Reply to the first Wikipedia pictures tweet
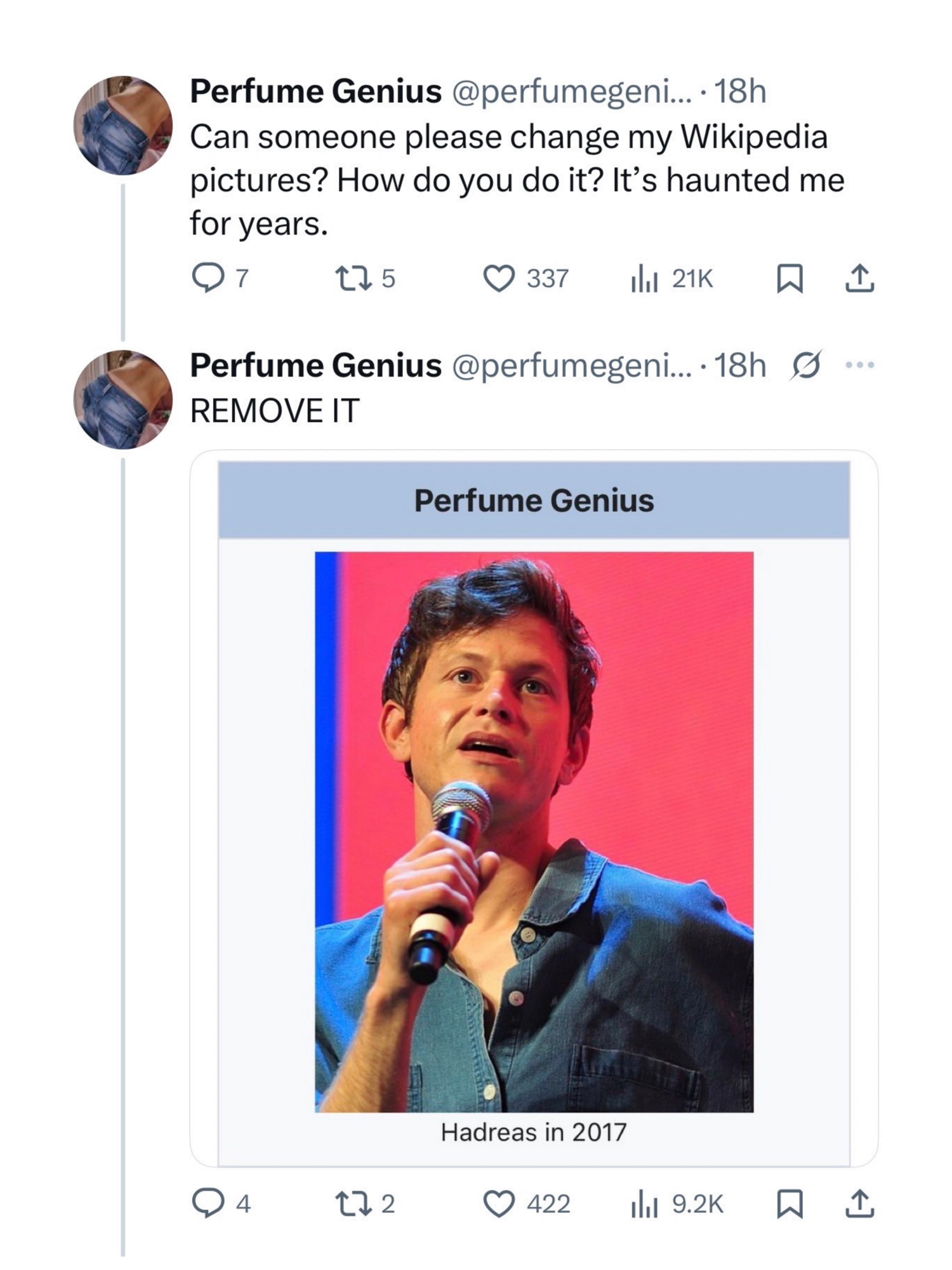The height and width of the screenshot is (1270, 952). click(x=206, y=278)
